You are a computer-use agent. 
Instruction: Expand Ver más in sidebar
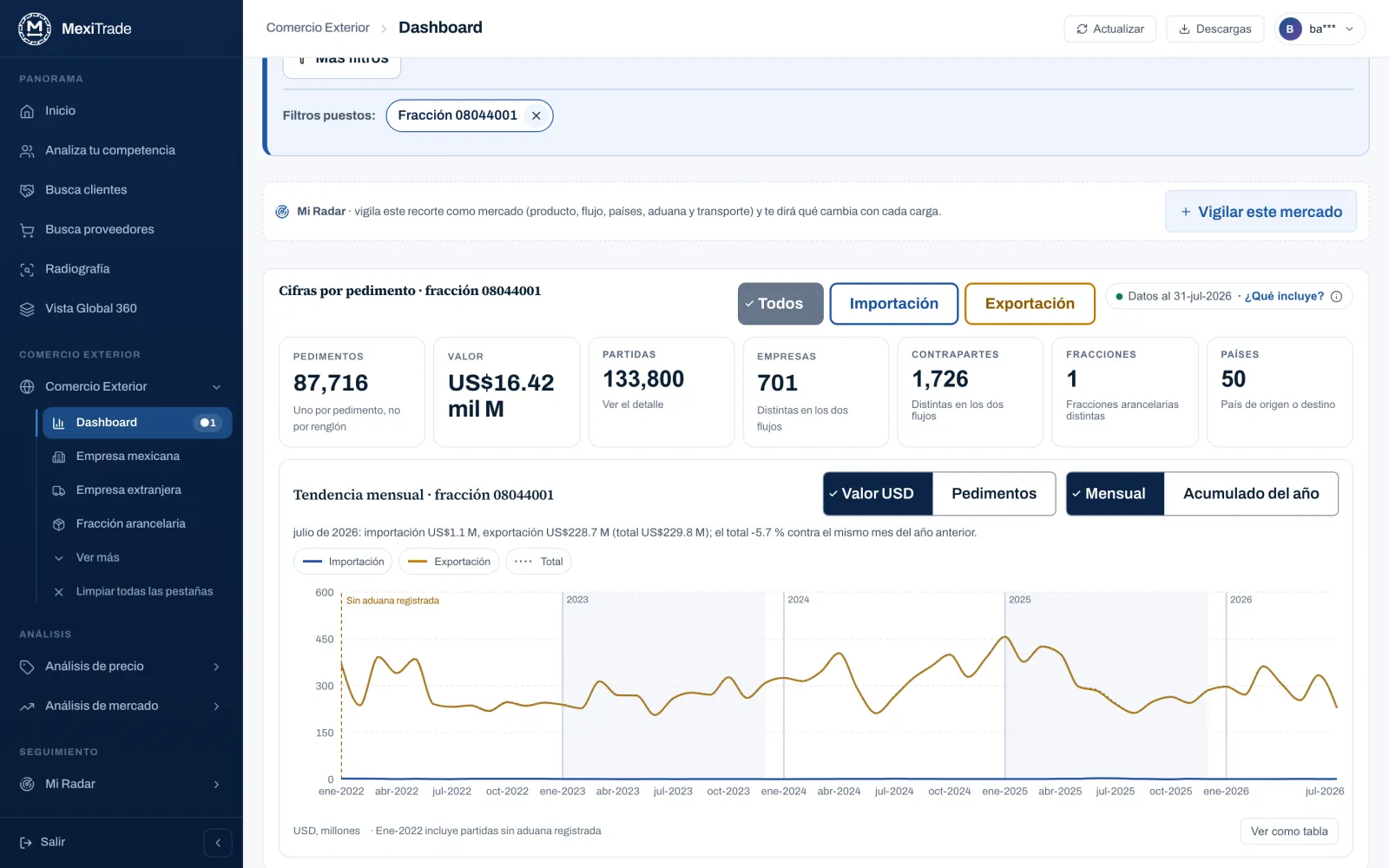(97, 558)
